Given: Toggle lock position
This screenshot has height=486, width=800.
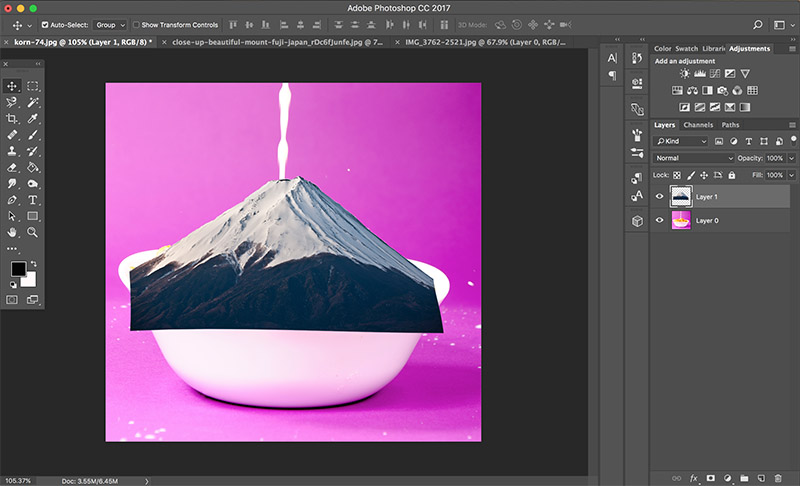Looking at the screenshot, I should pos(704,175).
